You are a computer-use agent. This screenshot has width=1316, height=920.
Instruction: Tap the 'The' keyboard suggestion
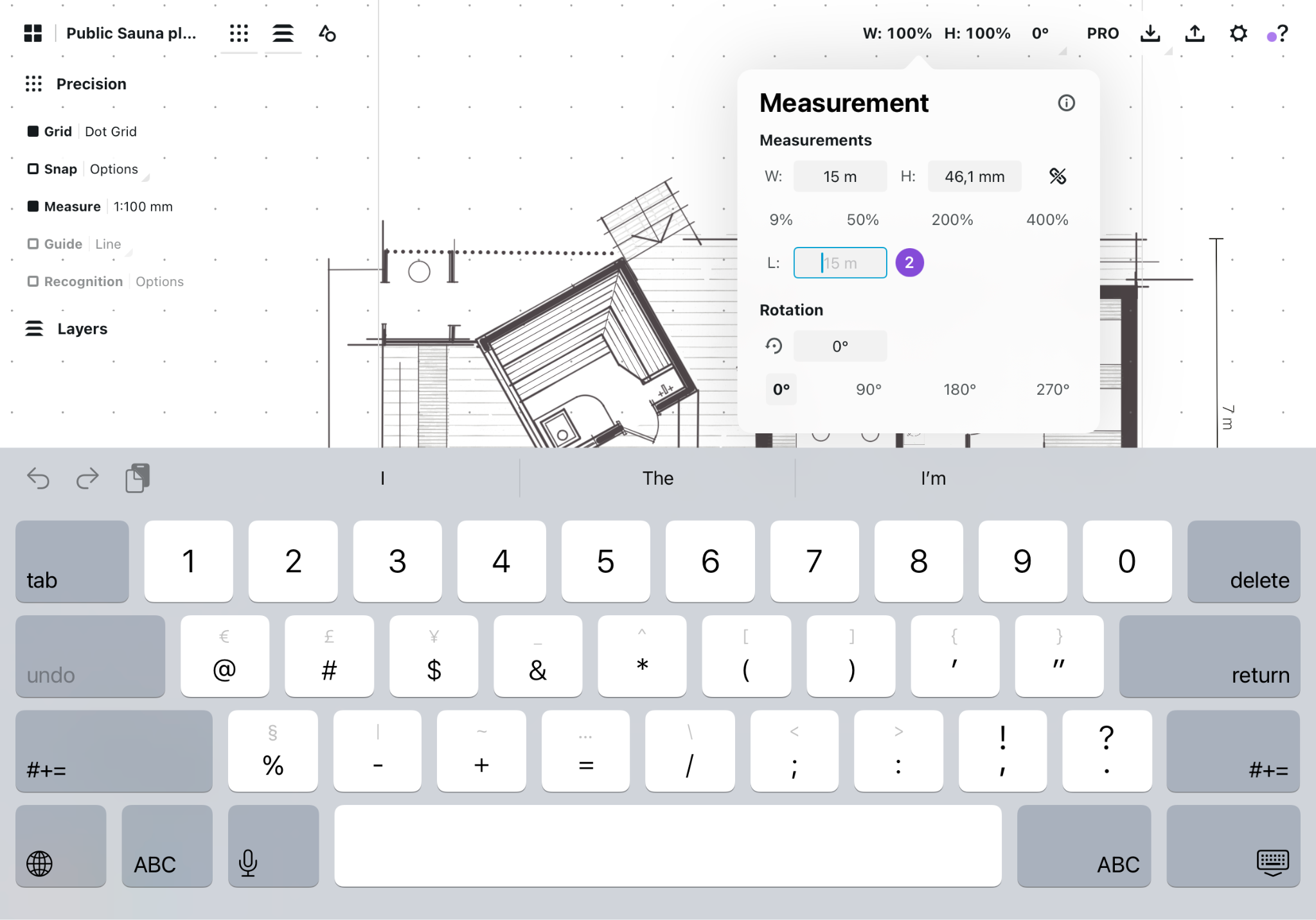click(657, 478)
